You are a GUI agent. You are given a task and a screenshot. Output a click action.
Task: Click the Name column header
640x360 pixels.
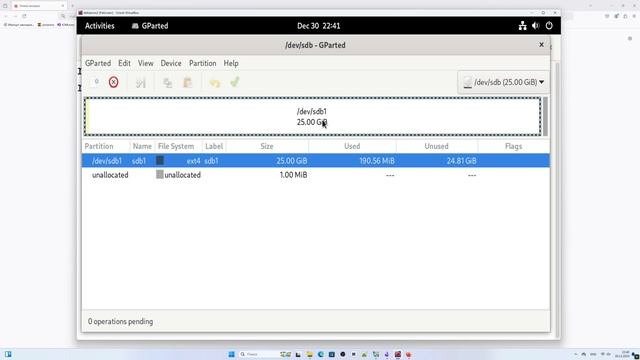142,146
